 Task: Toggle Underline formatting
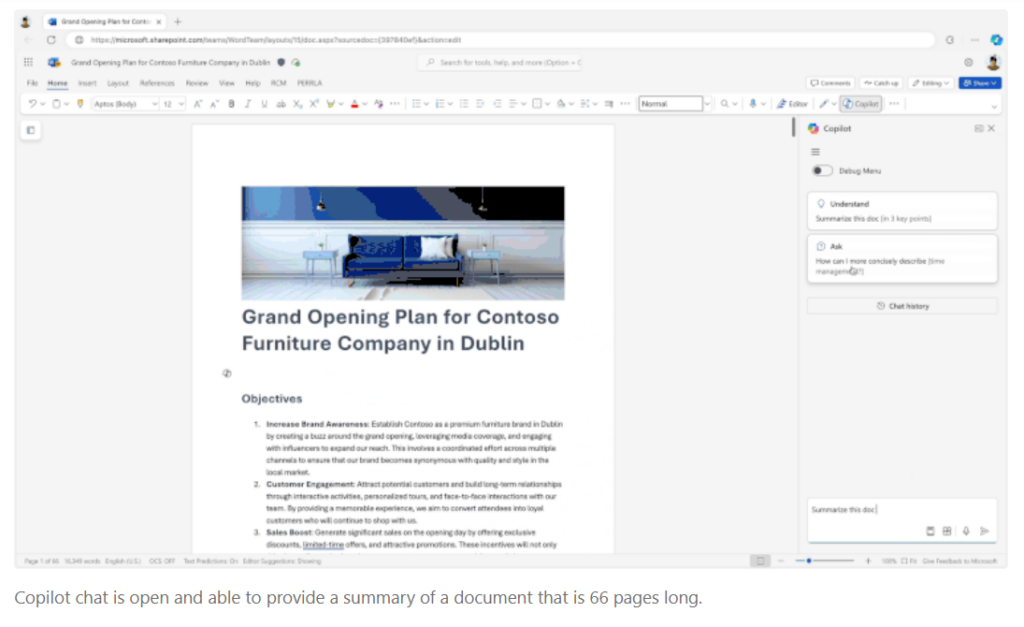(264, 104)
